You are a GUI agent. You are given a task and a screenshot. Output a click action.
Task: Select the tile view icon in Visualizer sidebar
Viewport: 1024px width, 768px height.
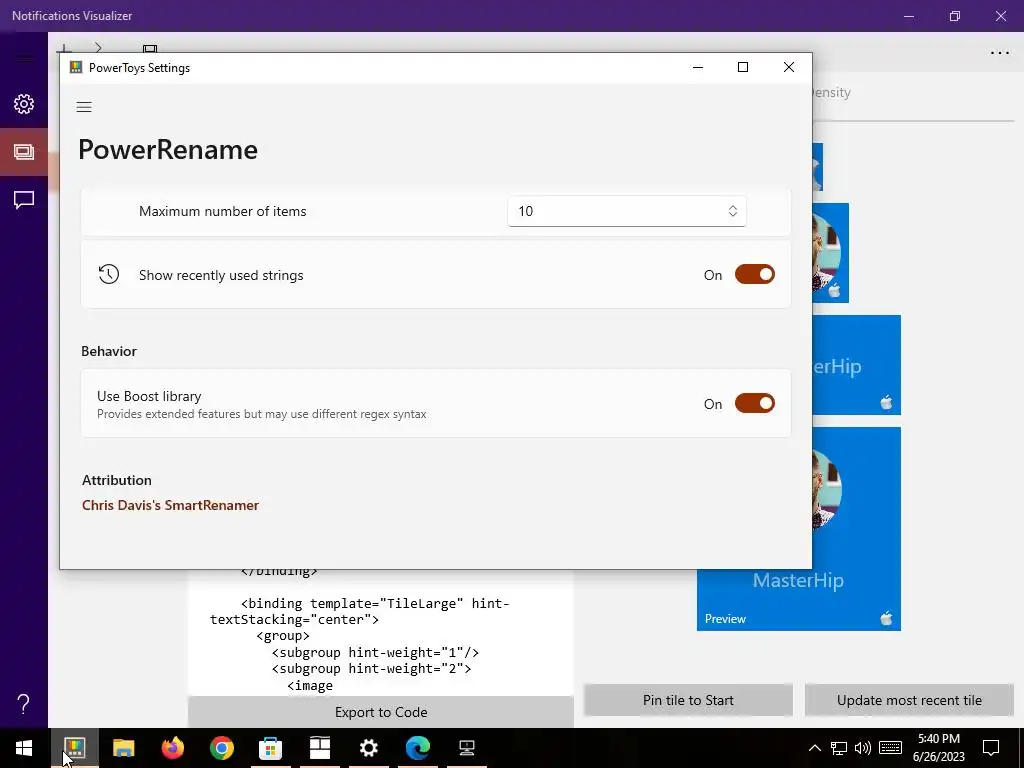[x=24, y=152]
